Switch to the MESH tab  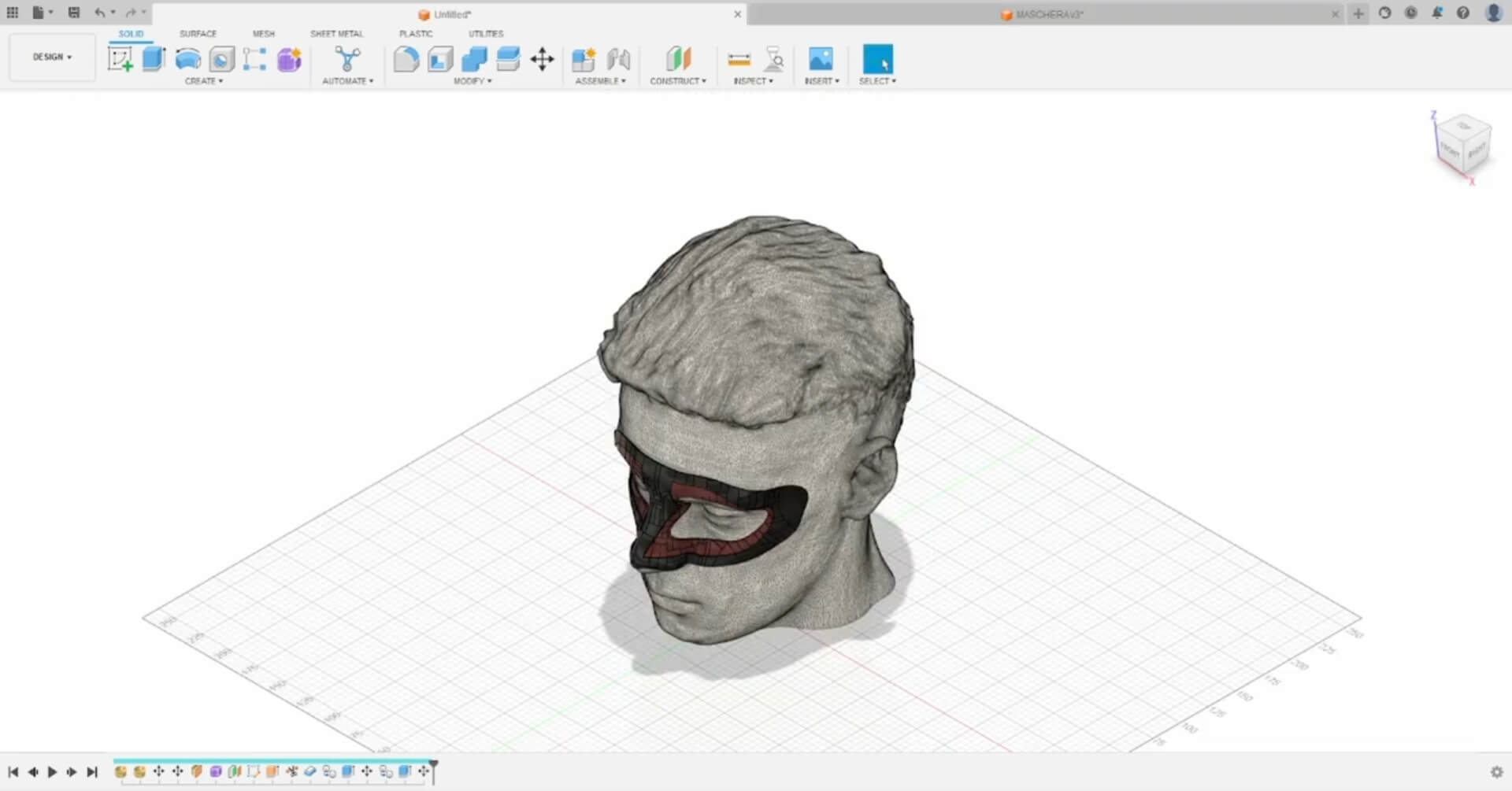pyautogui.click(x=264, y=34)
